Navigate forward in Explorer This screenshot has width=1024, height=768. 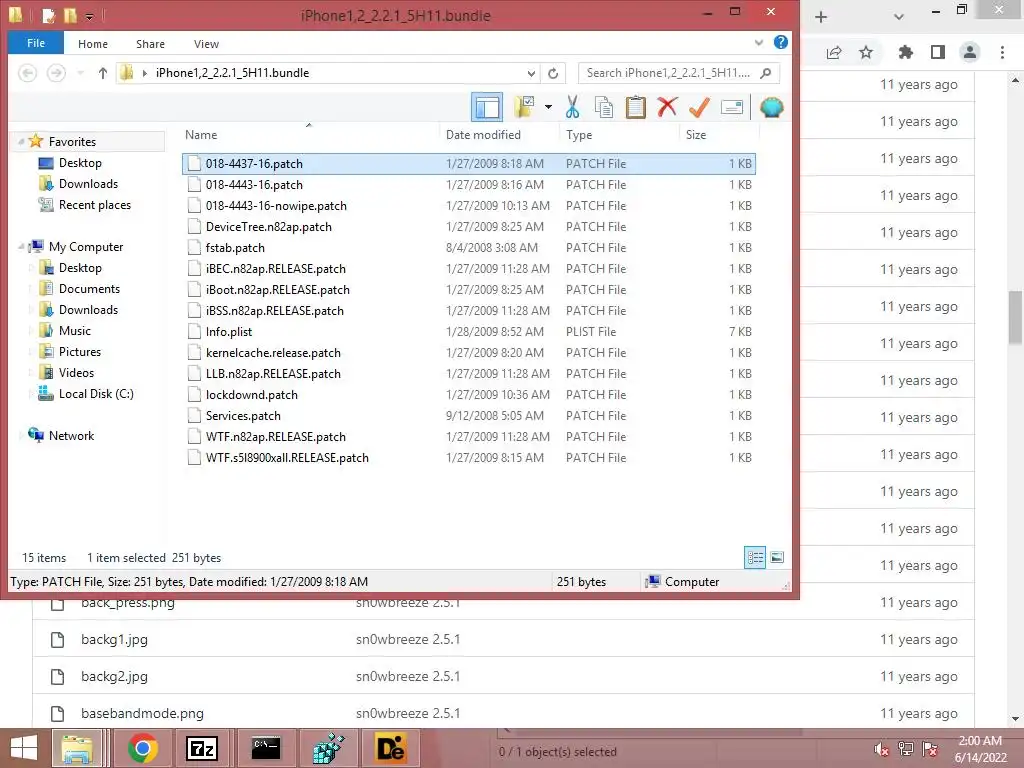[56, 73]
